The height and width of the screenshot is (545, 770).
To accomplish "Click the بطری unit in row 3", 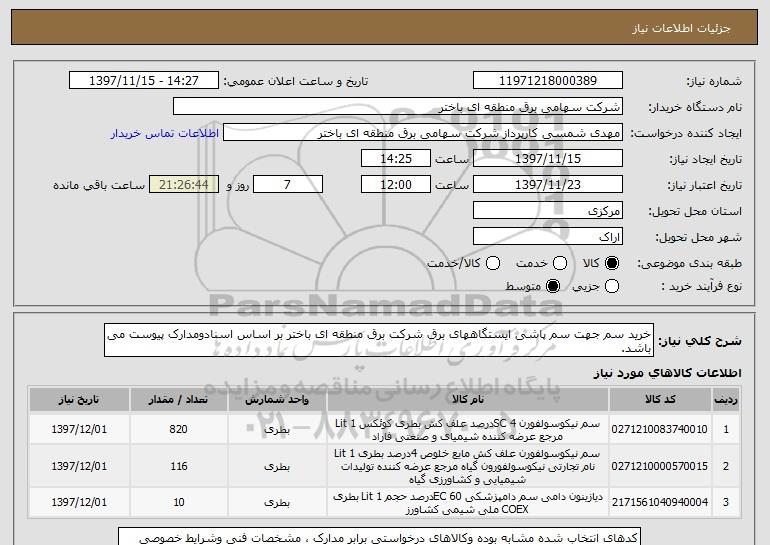I will [x=277, y=502].
